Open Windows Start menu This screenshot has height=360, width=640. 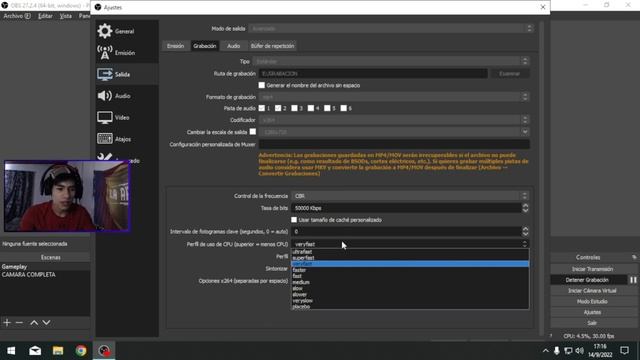coord(11,351)
